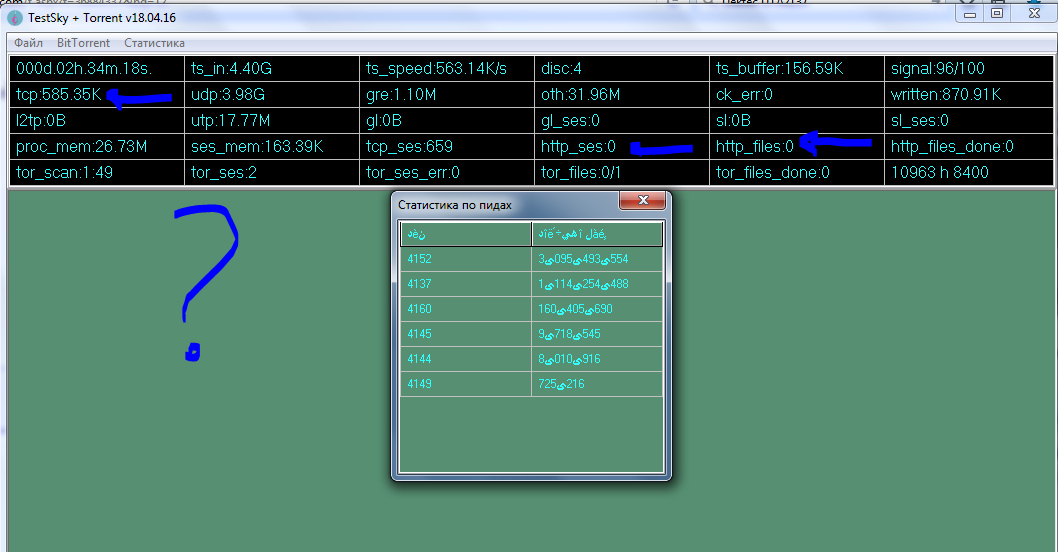
Task: Minimize the TestSky + Torrent window
Action: pos(970,13)
